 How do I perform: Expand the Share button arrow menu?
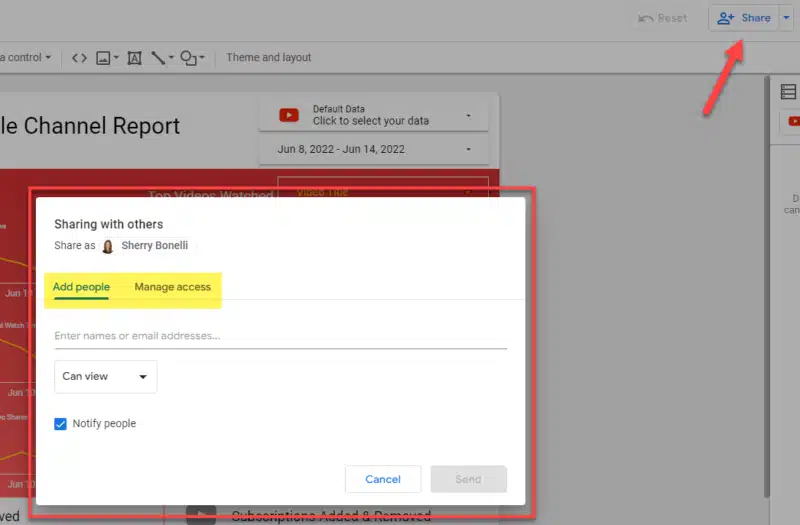tap(786, 18)
